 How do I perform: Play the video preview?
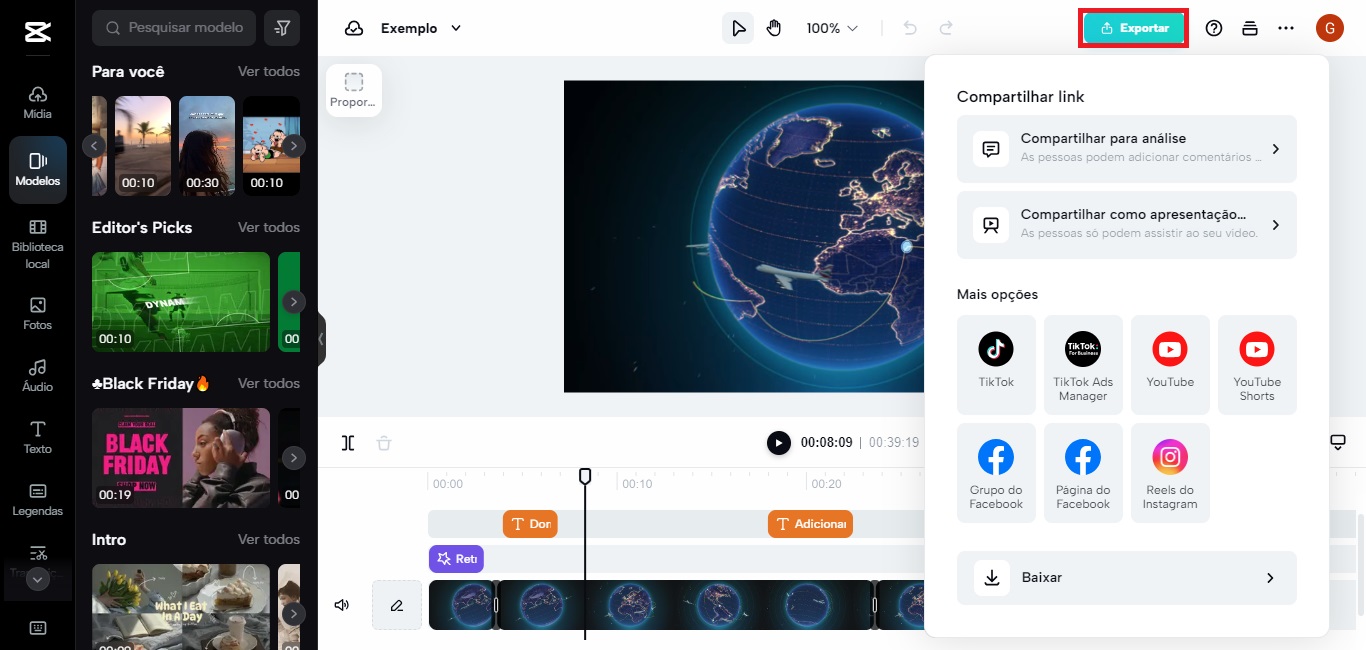(779, 443)
